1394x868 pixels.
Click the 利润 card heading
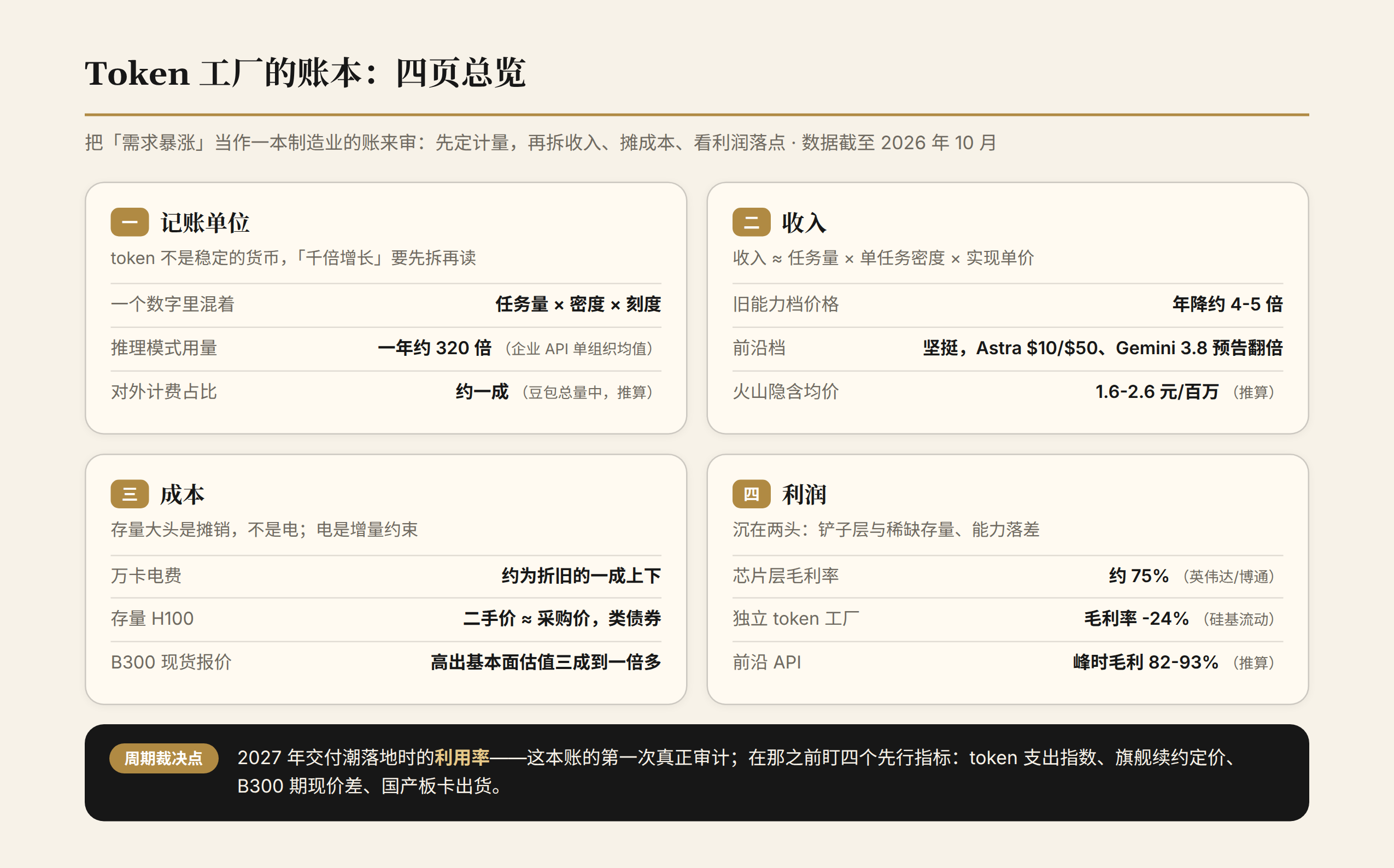pyautogui.click(x=804, y=494)
